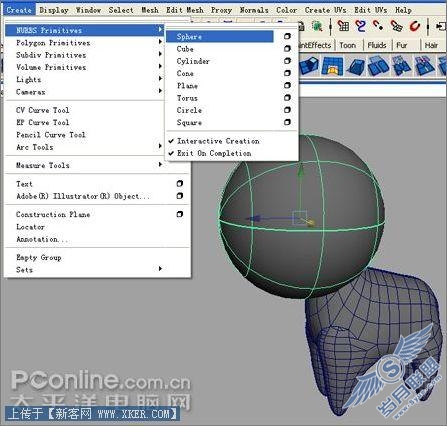This screenshot has width=447, height=426.
Task: Open the Help menu
Action: pyautogui.click(x=403, y=10)
